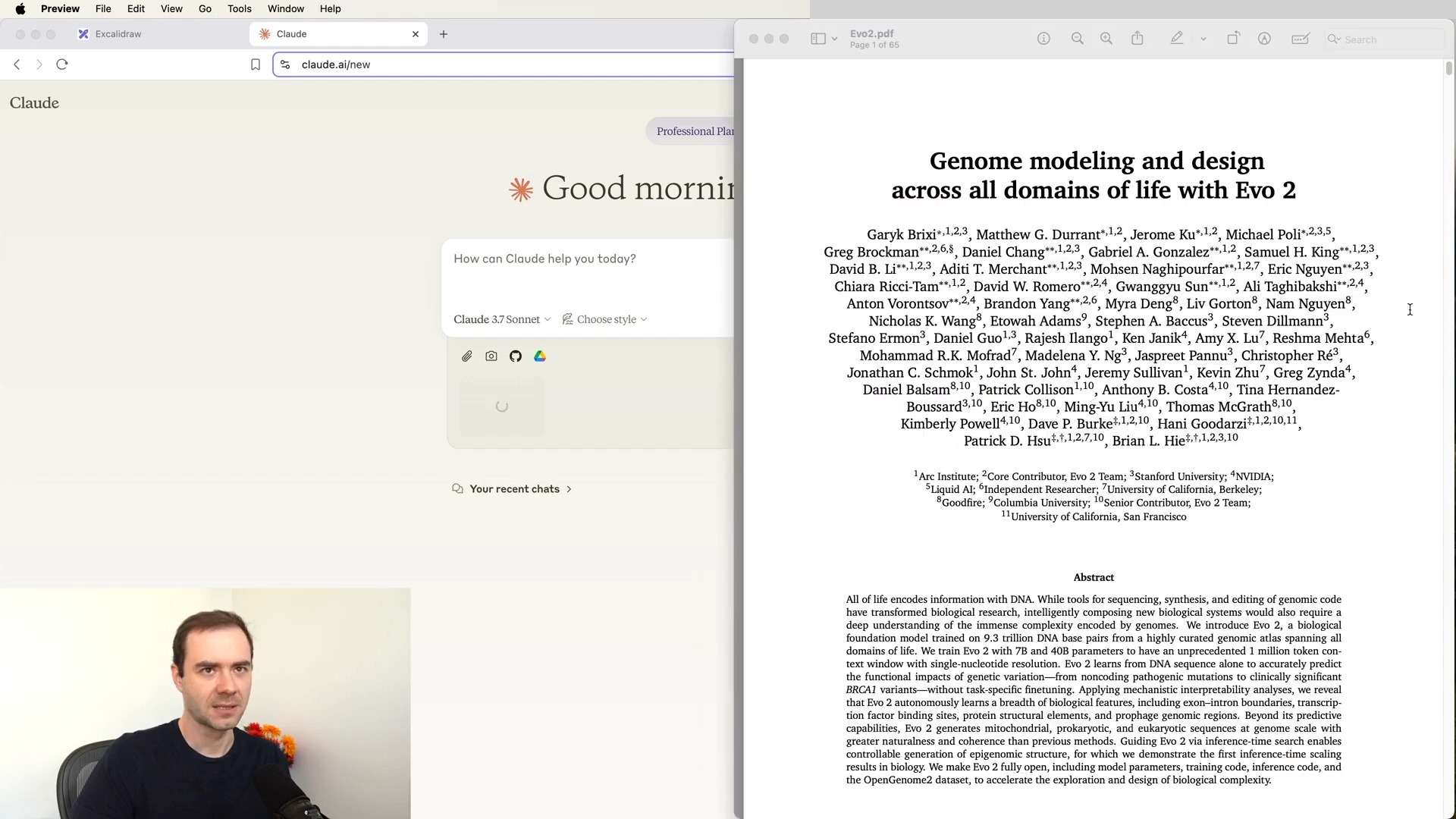Viewport: 1456px width, 819px height.
Task: Click author name 'Garyk Brixi'
Action: coord(901,235)
